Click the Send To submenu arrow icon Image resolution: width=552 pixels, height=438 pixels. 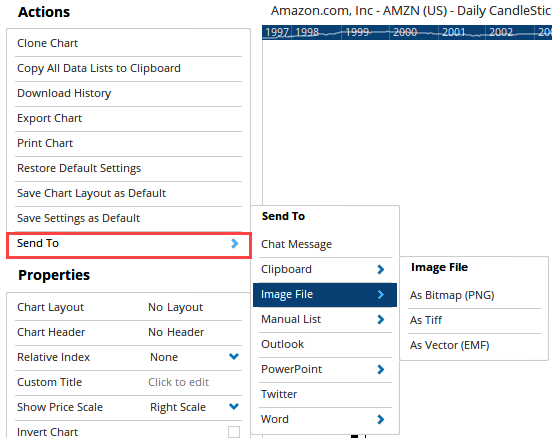tap(235, 243)
